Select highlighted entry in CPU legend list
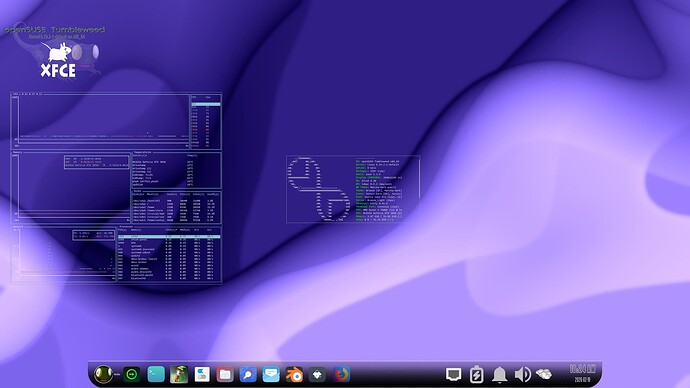This screenshot has width=690, height=388. [206, 104]
